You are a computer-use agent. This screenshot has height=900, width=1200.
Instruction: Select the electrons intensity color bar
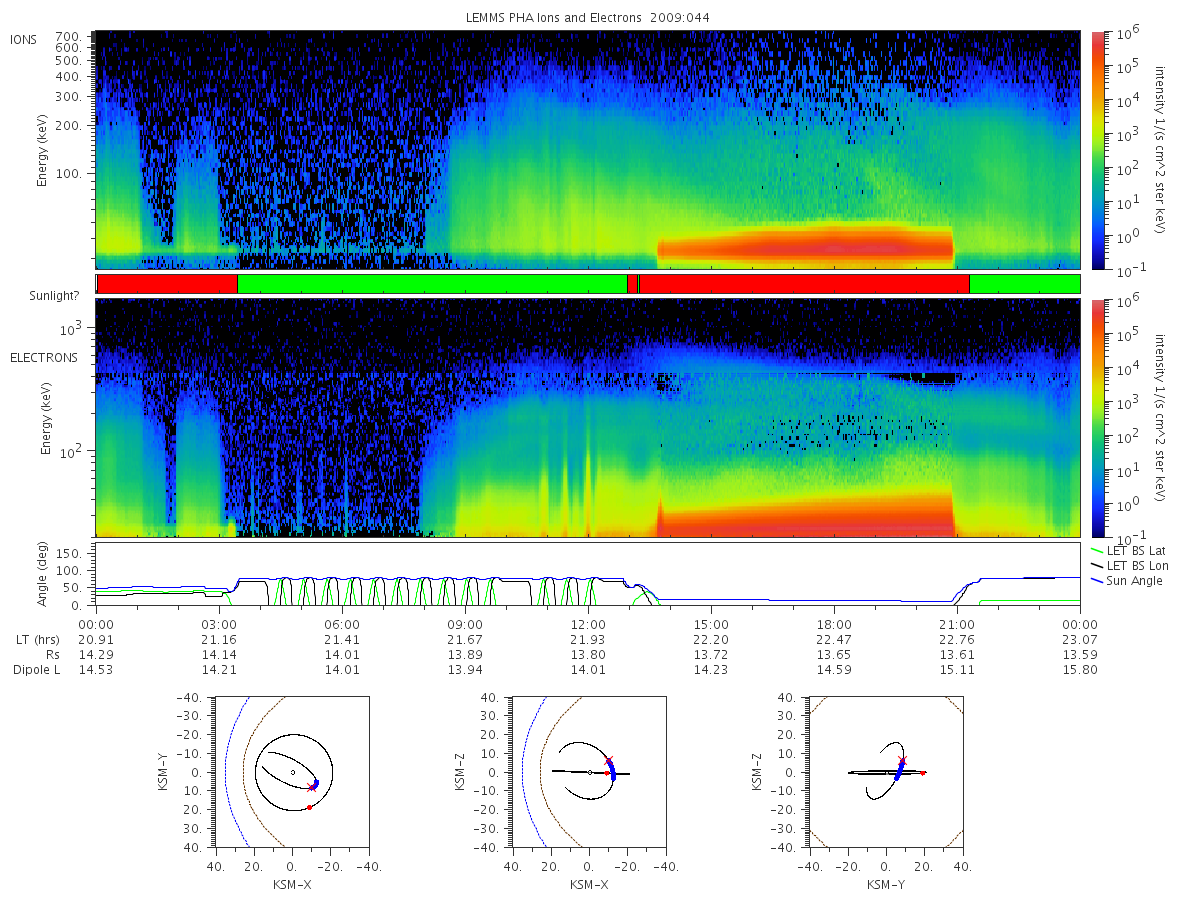pyautogui.click(x=1097, y=417)
